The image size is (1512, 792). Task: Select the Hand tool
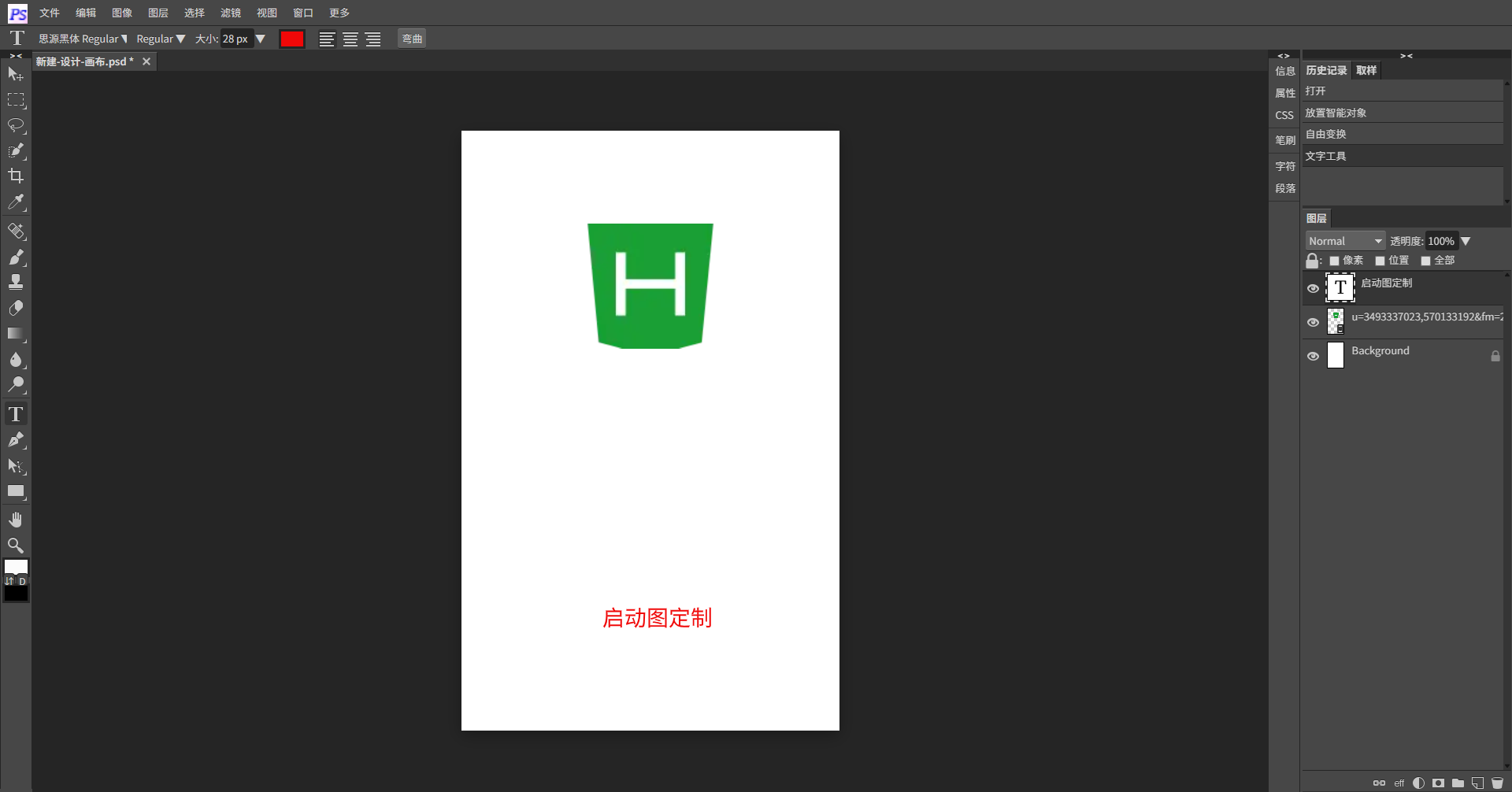[16, 520]
